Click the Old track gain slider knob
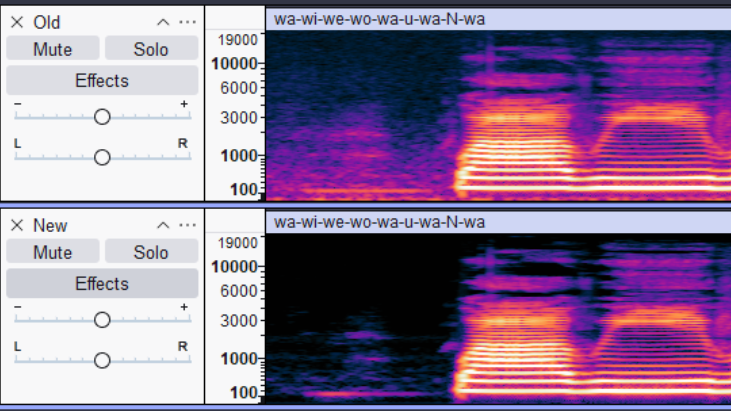731x411 pixels. click(x=102, y=117)
